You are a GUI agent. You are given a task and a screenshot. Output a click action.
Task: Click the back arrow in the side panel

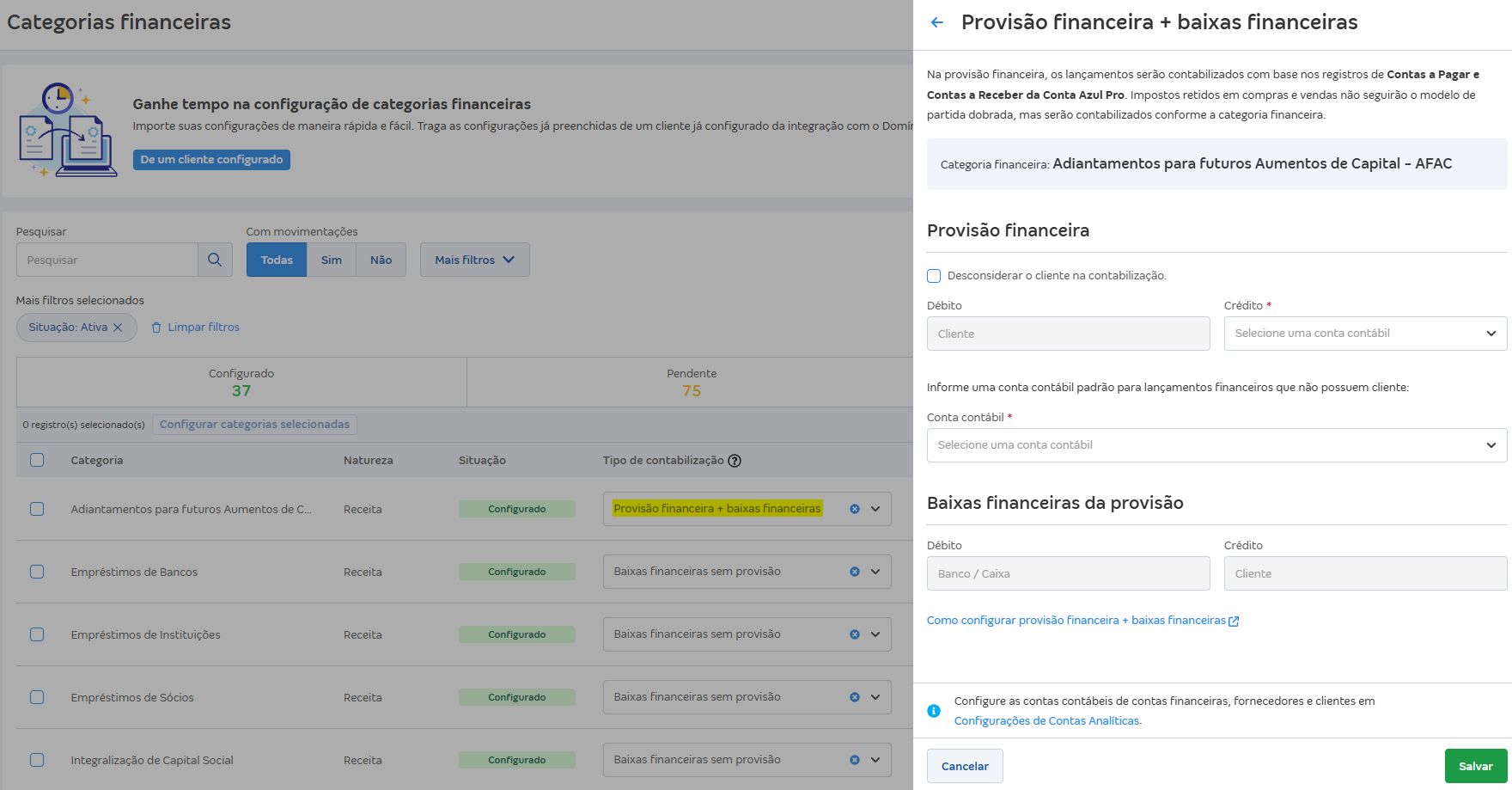point(935,22)
